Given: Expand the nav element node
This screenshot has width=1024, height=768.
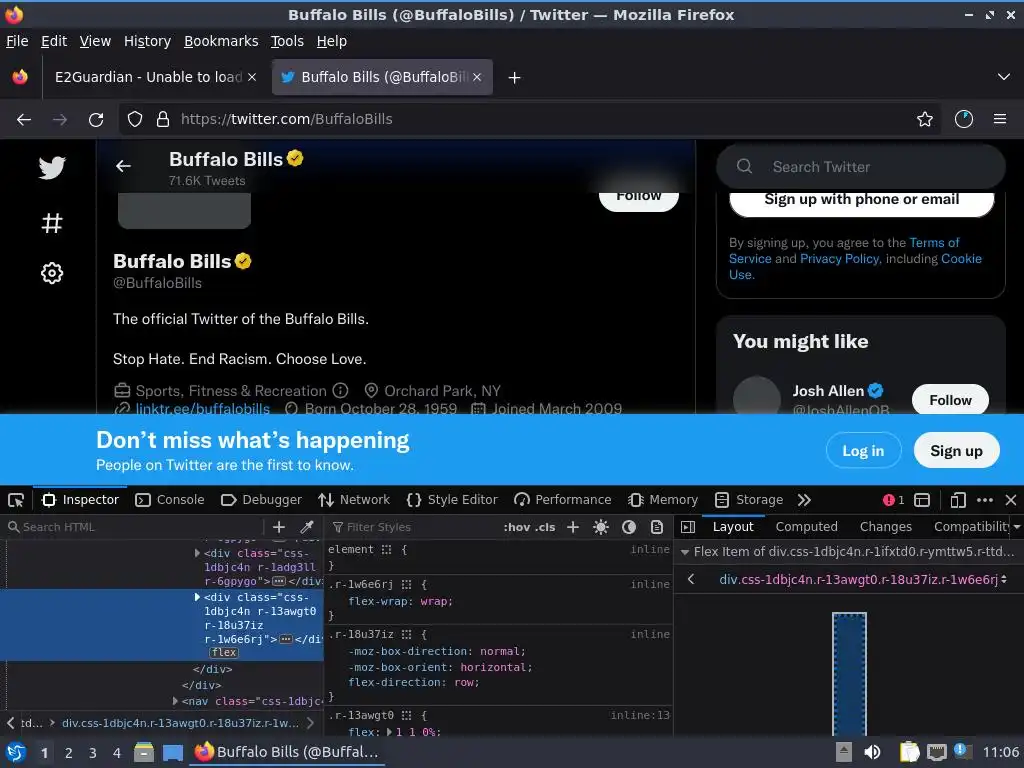Looking at the screenshot, I should [175, 701].
